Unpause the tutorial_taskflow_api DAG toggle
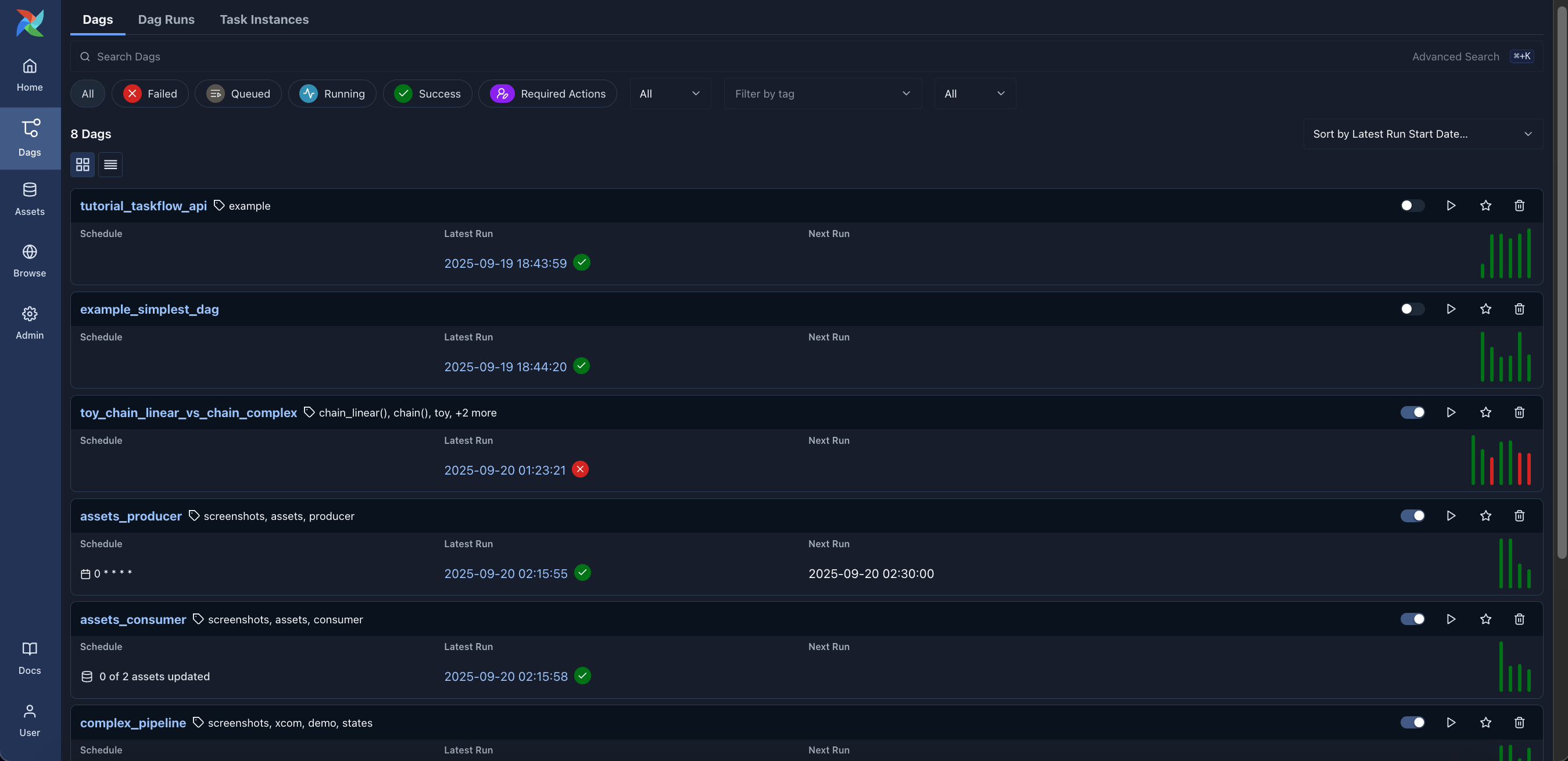Screen dimensions: 1568x761 1412,206
